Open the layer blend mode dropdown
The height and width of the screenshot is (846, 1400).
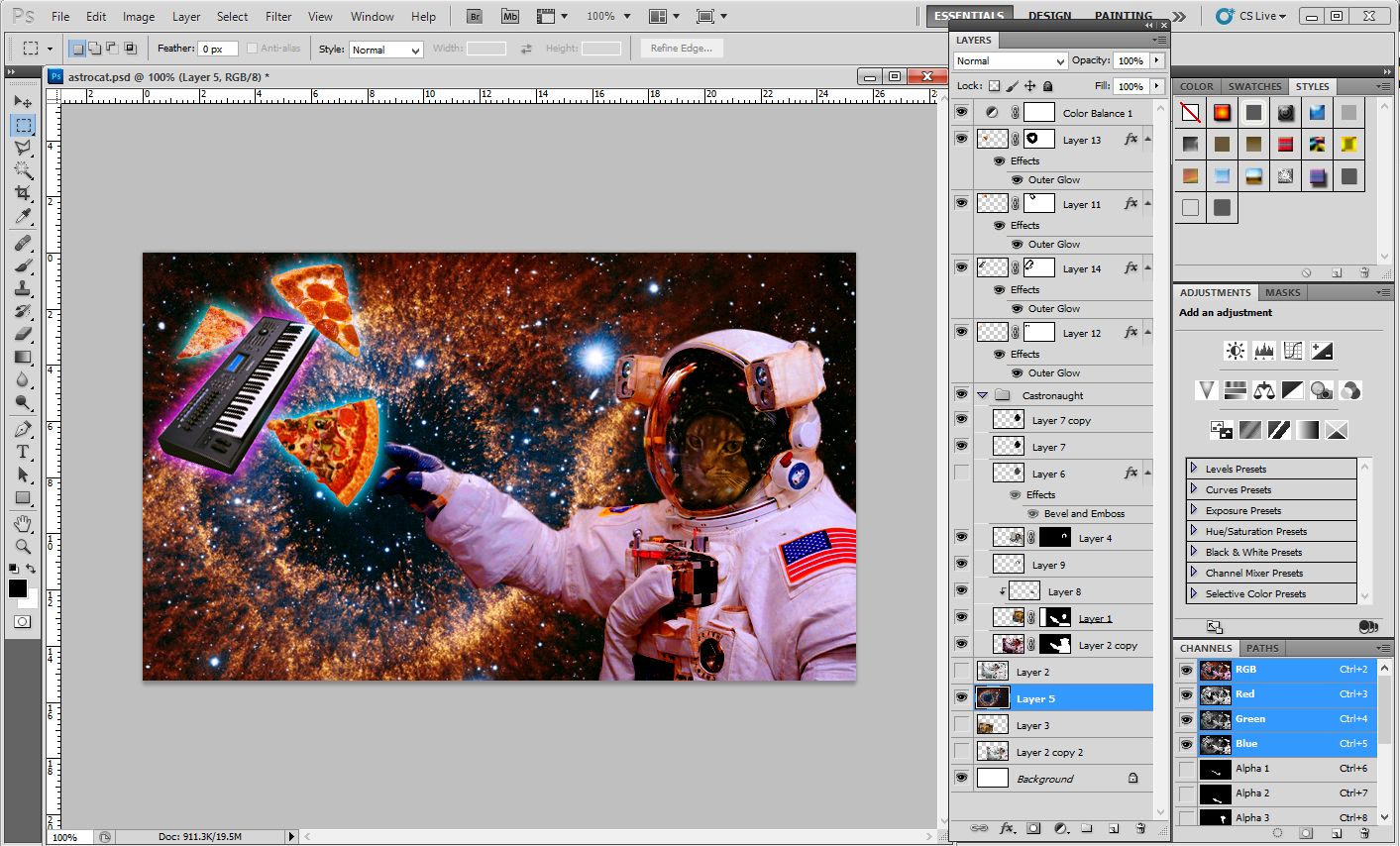coord(1010,60)
